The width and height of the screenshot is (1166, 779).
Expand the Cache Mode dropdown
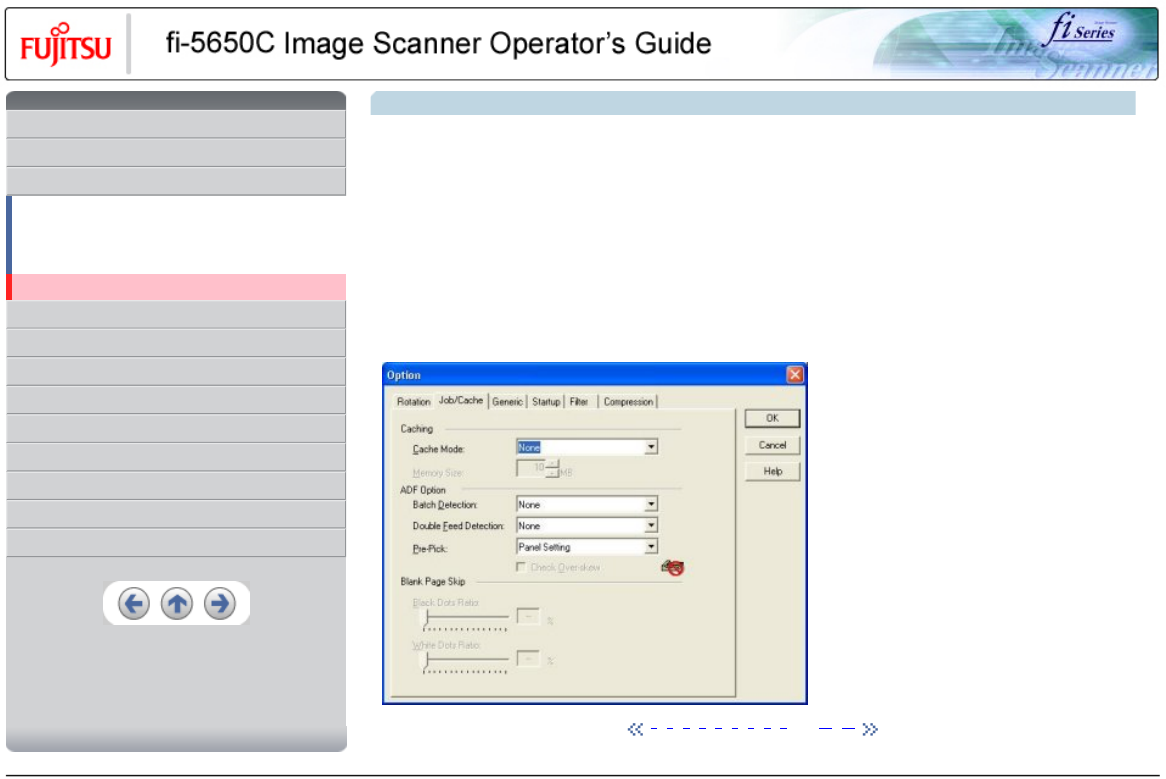tap(650, 448)
